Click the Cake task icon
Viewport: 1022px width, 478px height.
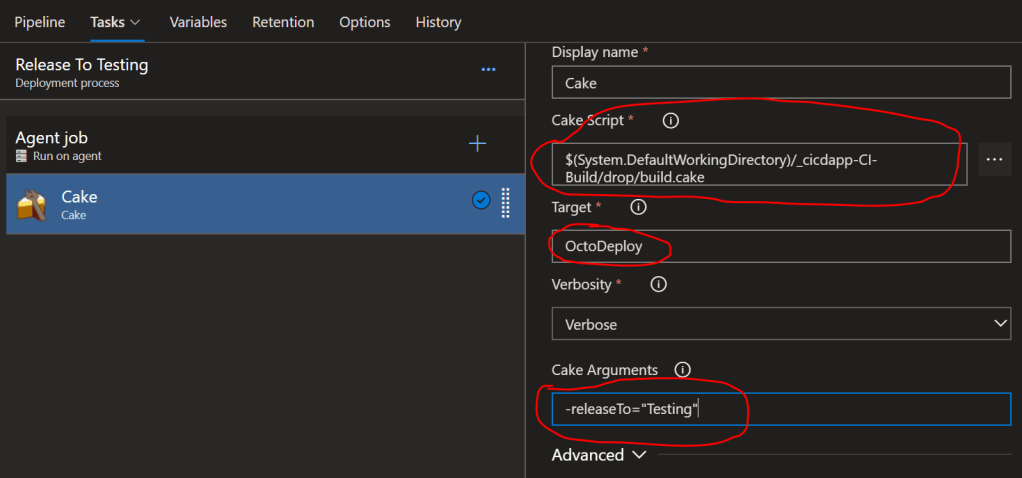pyautogui.click(x=32, y=205)
